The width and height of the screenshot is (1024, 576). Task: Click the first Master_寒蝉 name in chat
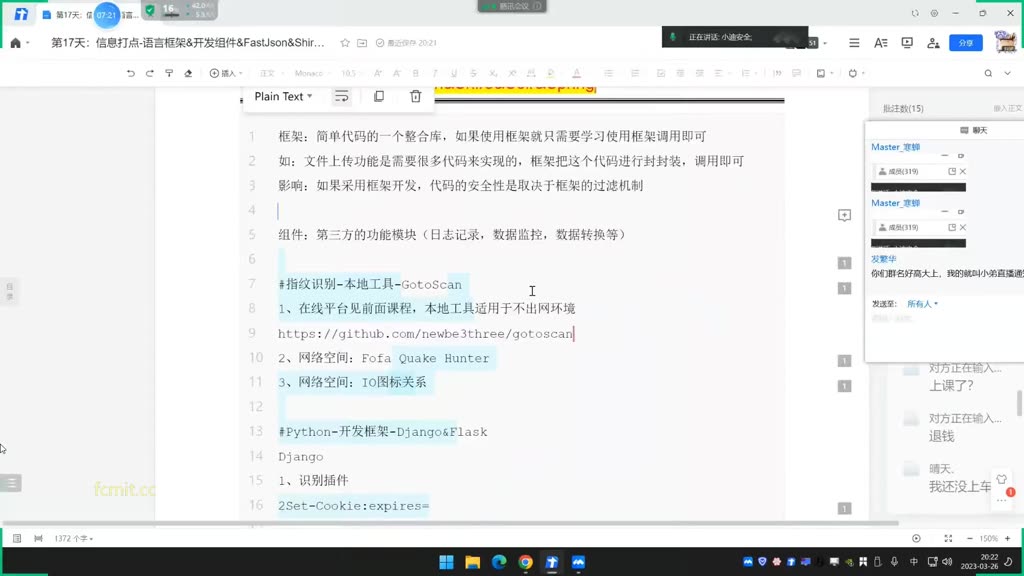pos(895,147)
